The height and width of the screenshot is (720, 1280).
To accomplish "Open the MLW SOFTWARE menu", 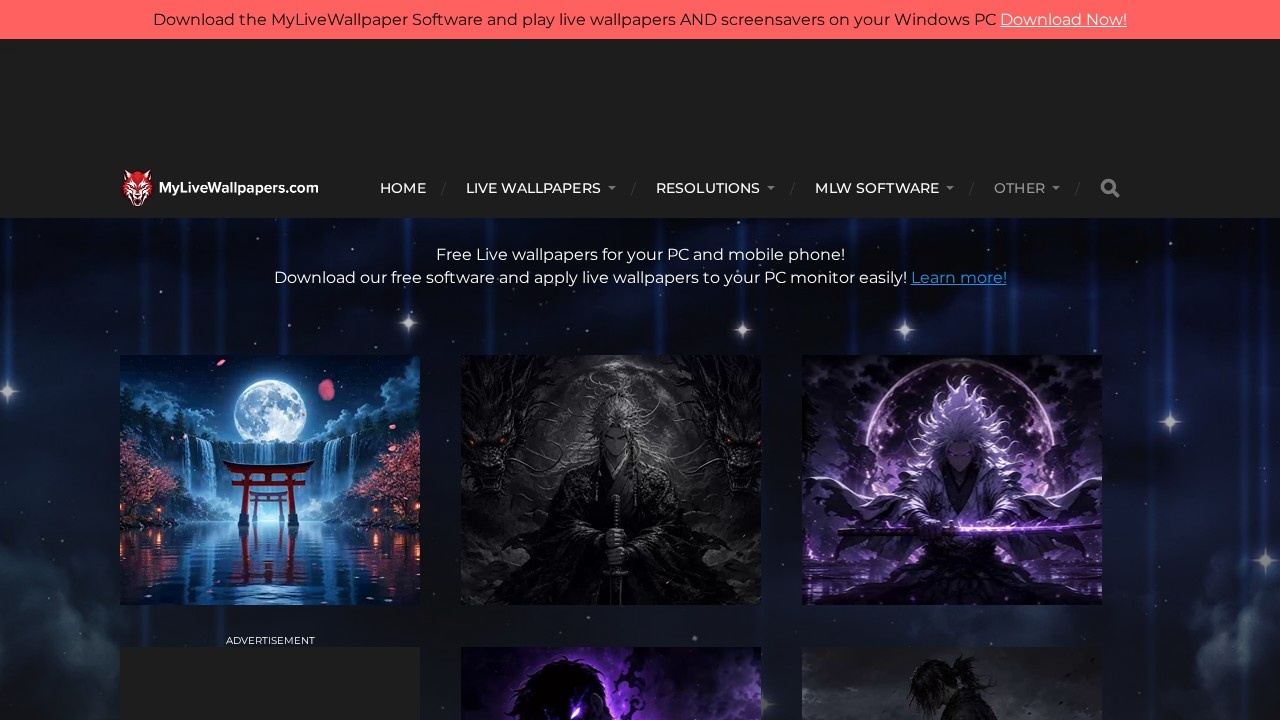I will click(x=877, y=188).
